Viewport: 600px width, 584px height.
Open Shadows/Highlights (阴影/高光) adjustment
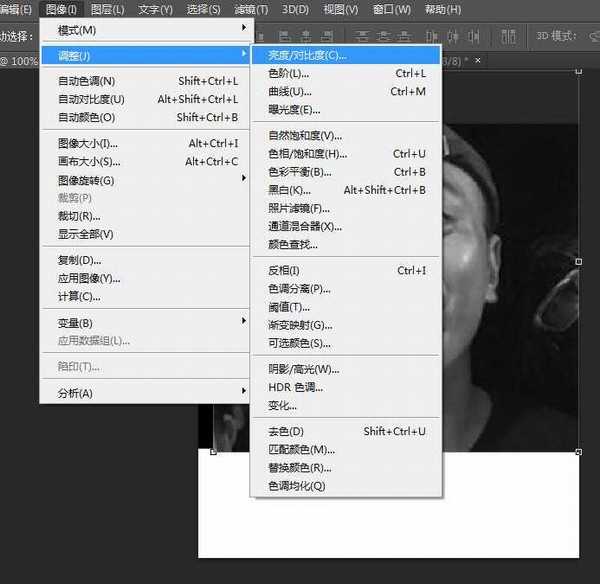(x=303, y=369)
